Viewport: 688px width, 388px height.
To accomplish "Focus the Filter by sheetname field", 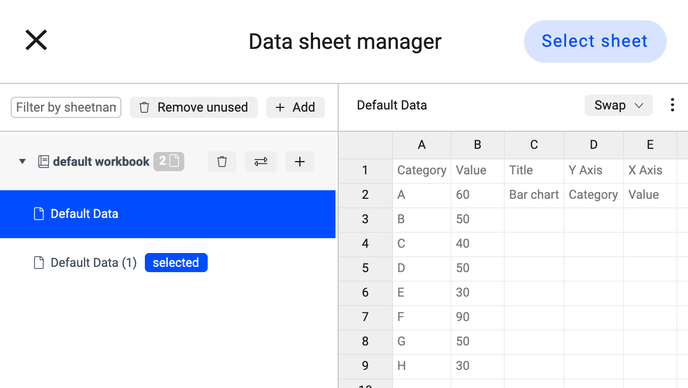I will point(66,107).
